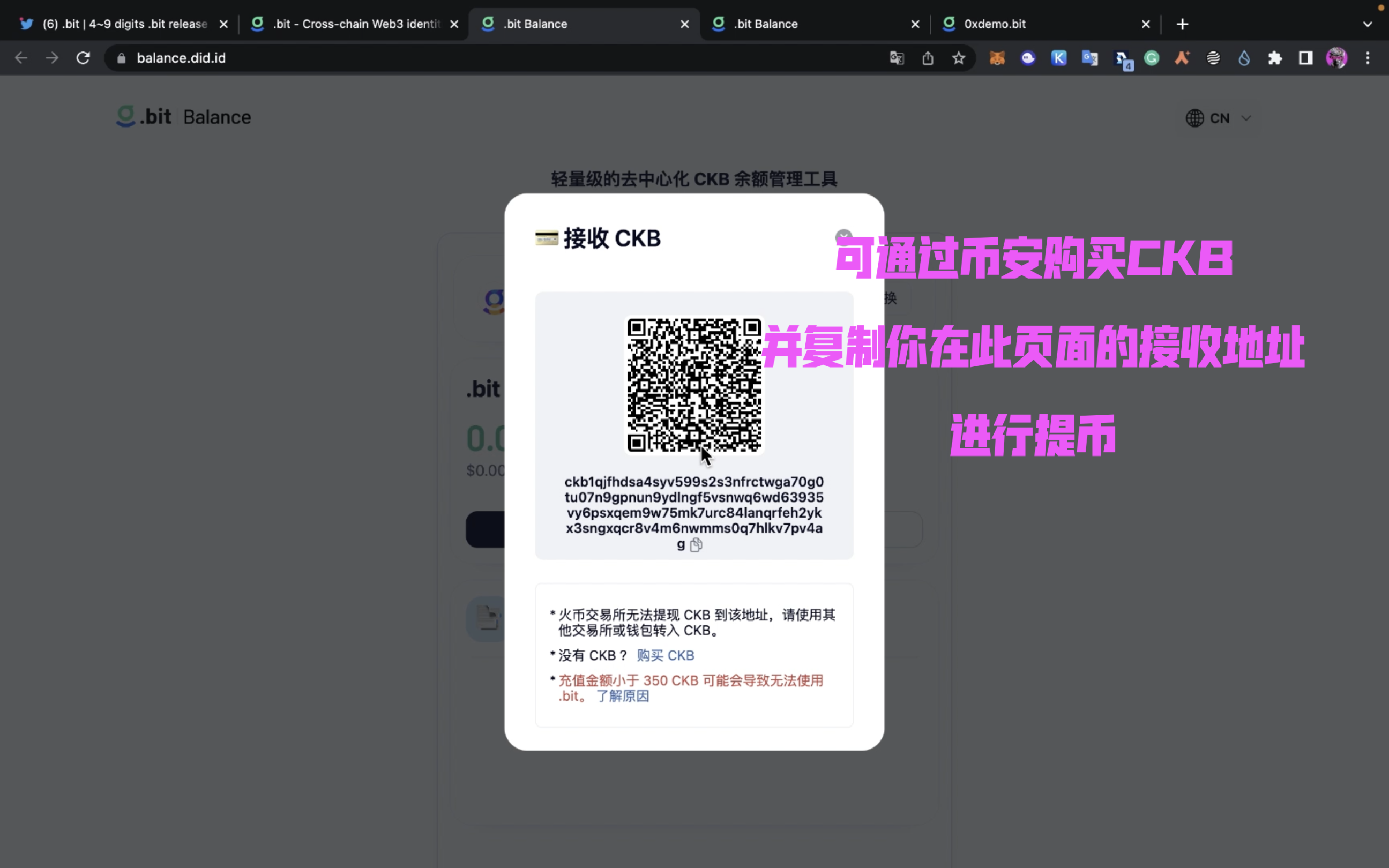Open the blue chat bubble extension
The image size is (1389, 868).
coord(1028,58)
